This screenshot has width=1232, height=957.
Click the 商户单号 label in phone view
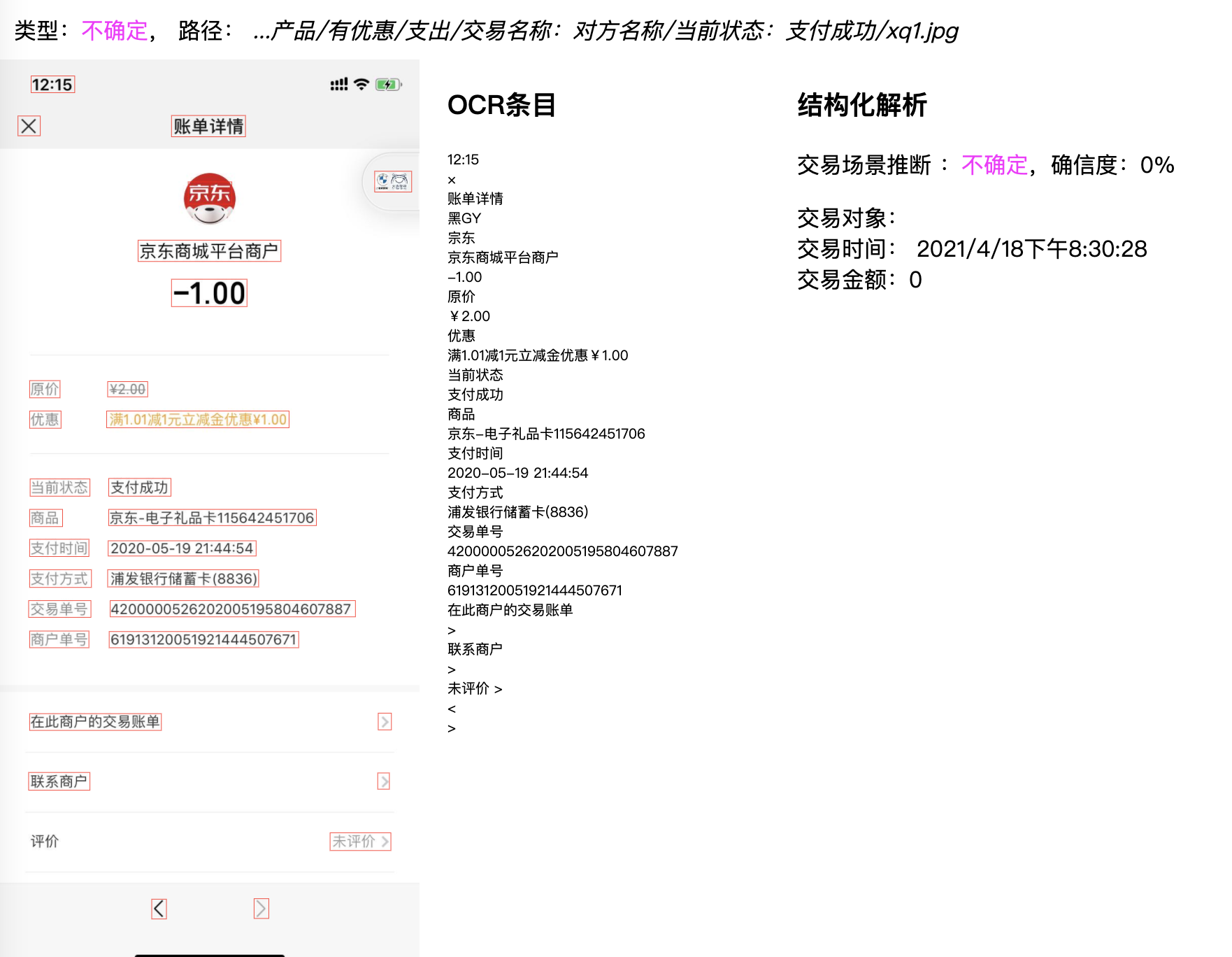59,639
